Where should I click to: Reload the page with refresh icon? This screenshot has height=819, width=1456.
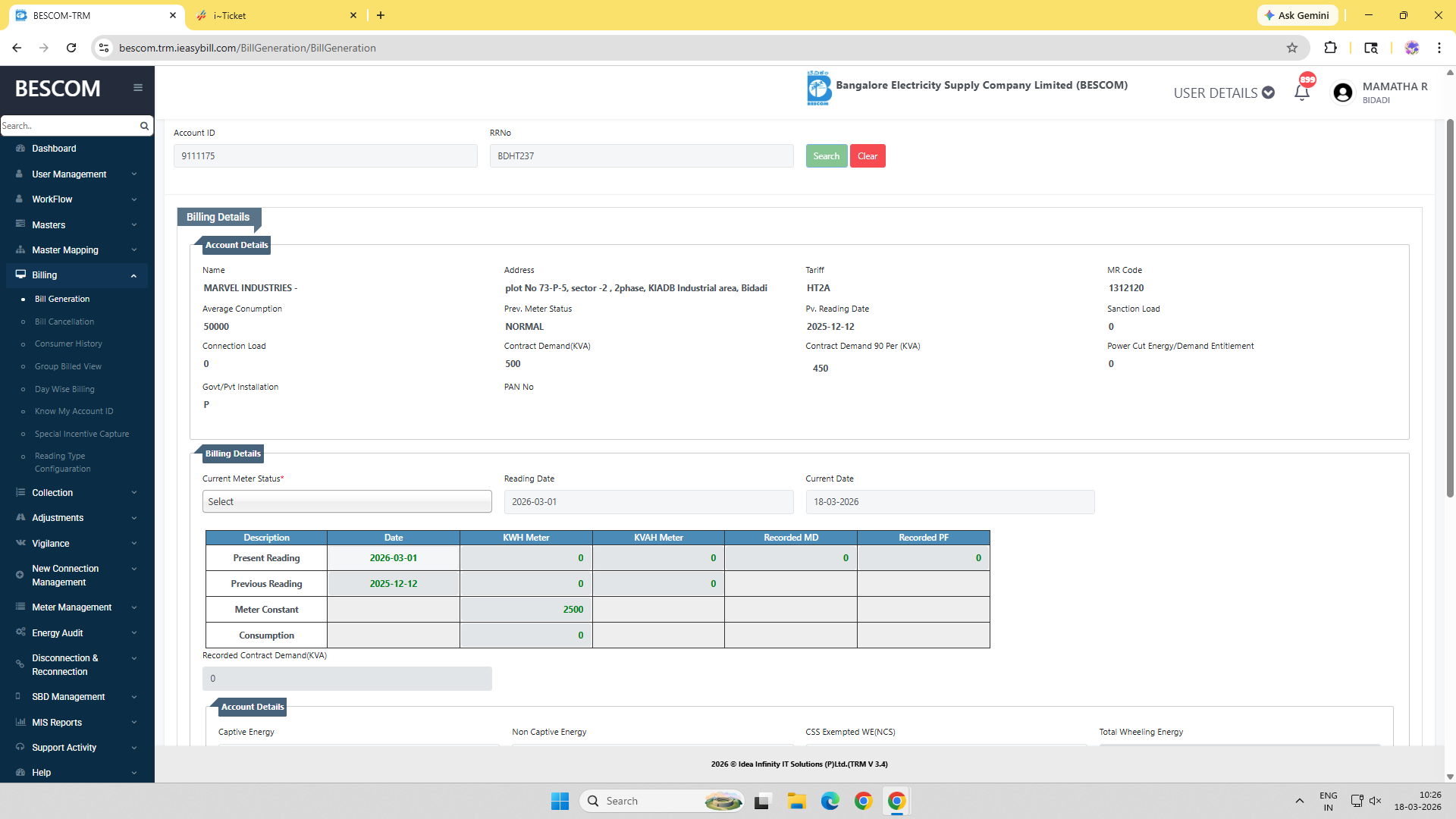click(x=71, y=48)
